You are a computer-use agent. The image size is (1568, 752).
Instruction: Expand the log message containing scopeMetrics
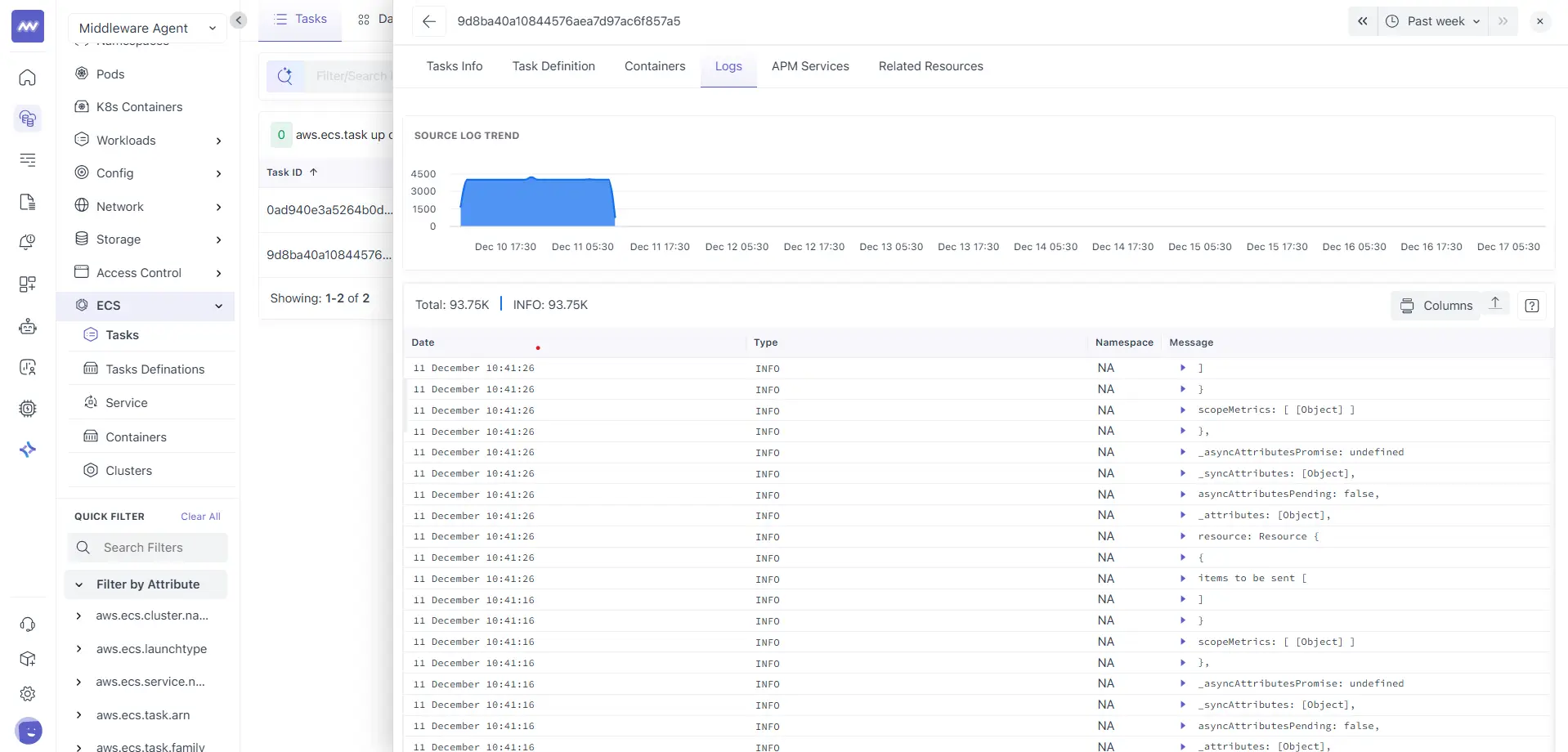[1183, 410]
